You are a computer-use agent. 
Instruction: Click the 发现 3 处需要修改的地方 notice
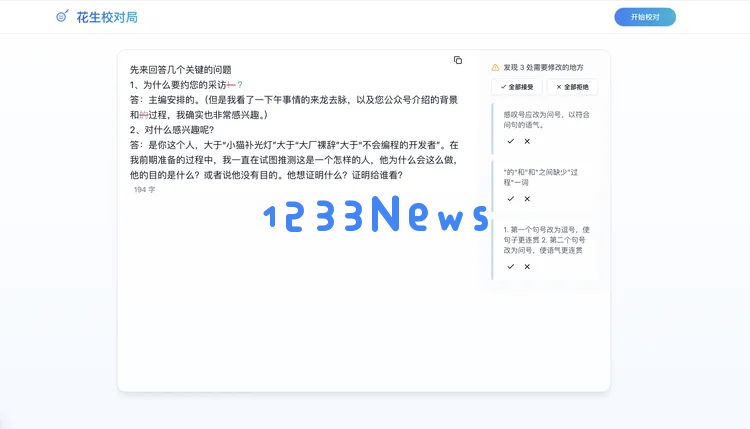coord(543,67)
